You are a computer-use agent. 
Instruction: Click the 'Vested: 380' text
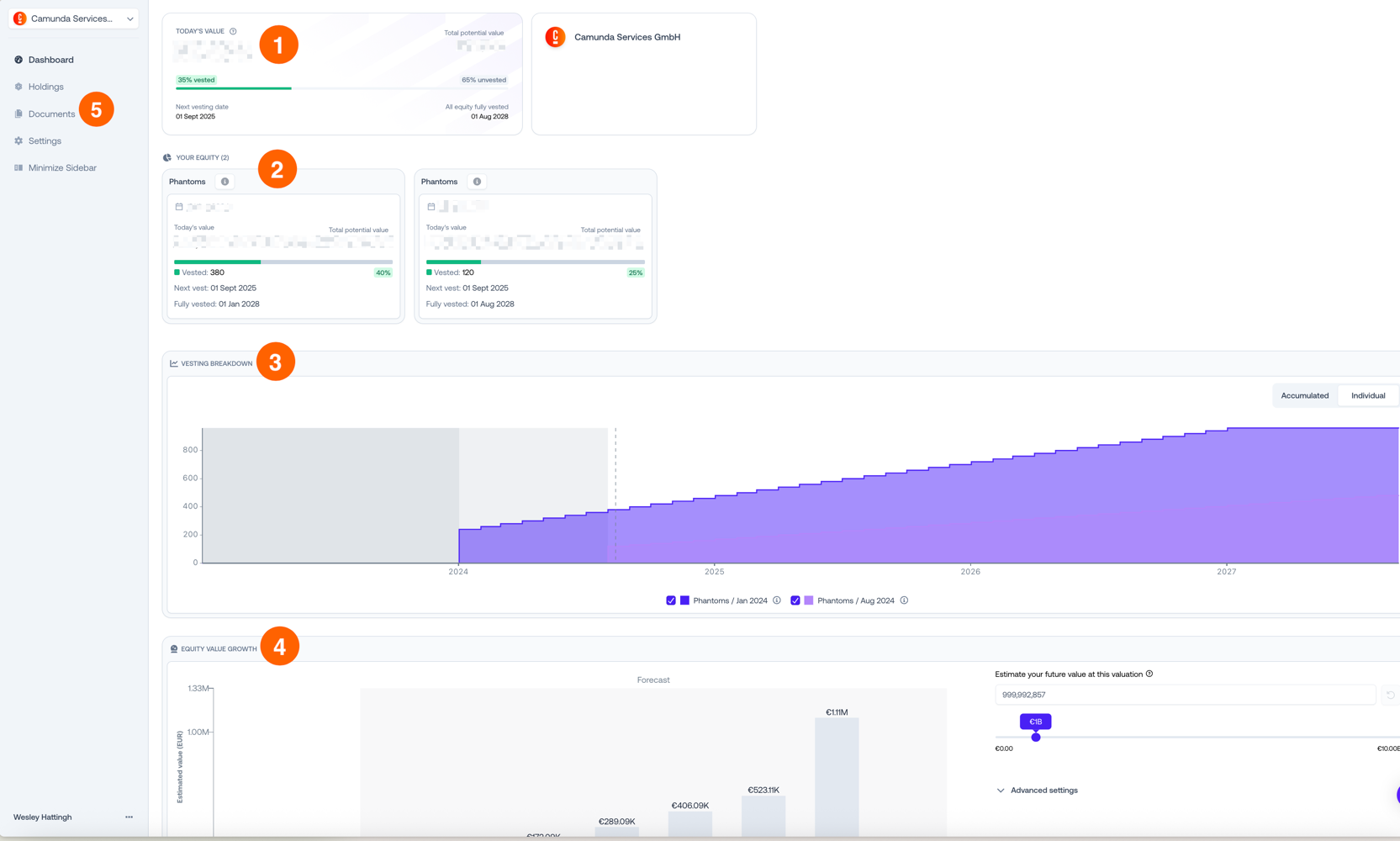203,272
